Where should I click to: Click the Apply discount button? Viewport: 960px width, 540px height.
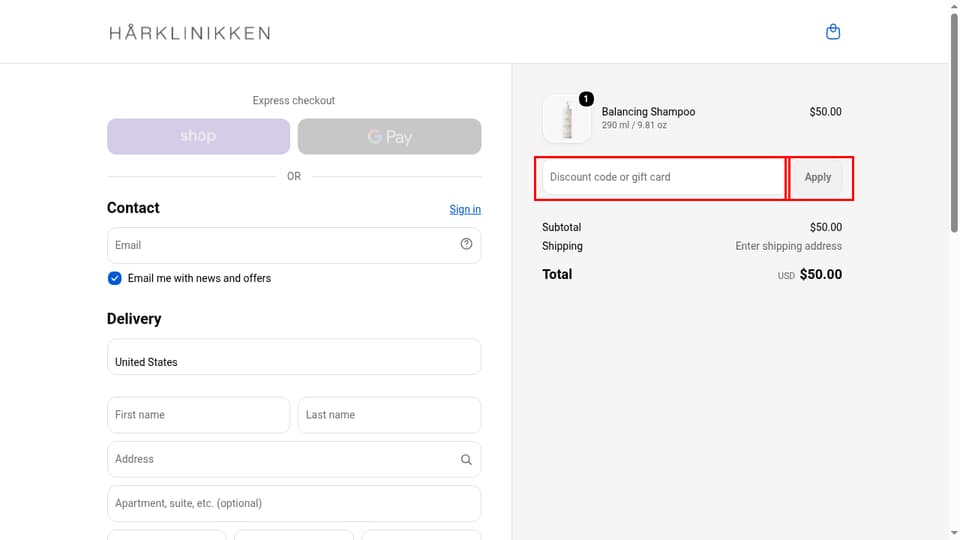pyautogui.click(x=818, y=177)
